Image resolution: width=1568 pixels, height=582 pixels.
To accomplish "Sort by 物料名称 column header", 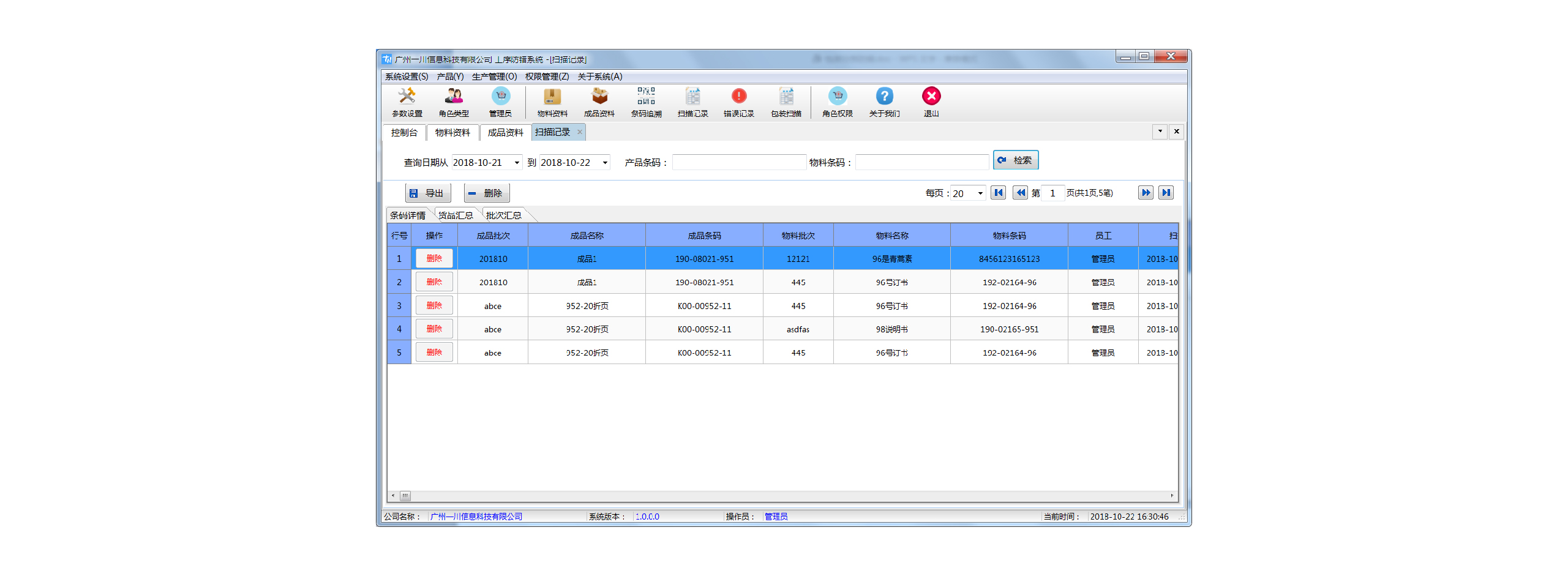I will pyautogui.click(x=892, y=235).
